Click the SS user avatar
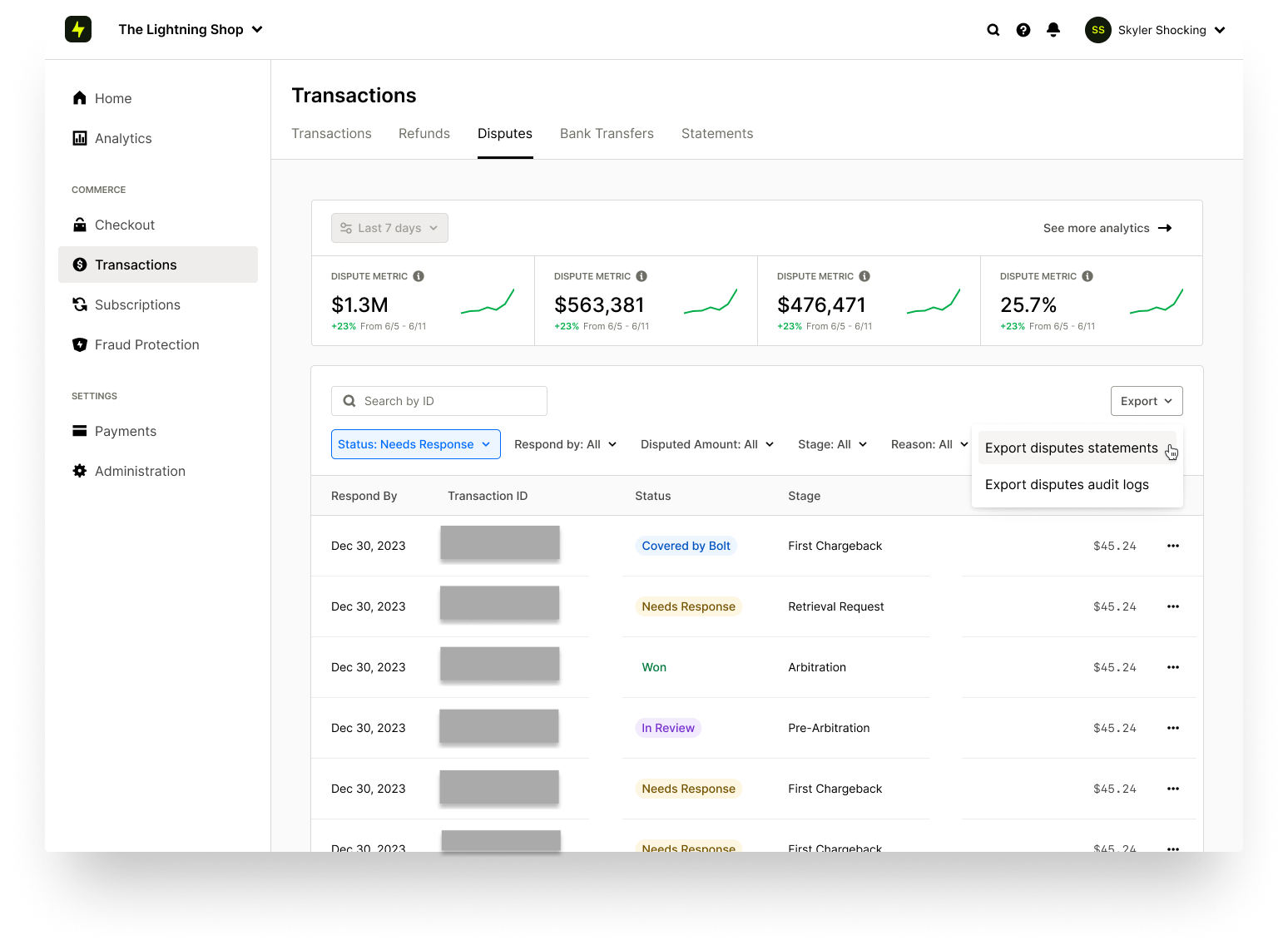The height and width of the screenshot is (950, 1288). coord(1098,30)
